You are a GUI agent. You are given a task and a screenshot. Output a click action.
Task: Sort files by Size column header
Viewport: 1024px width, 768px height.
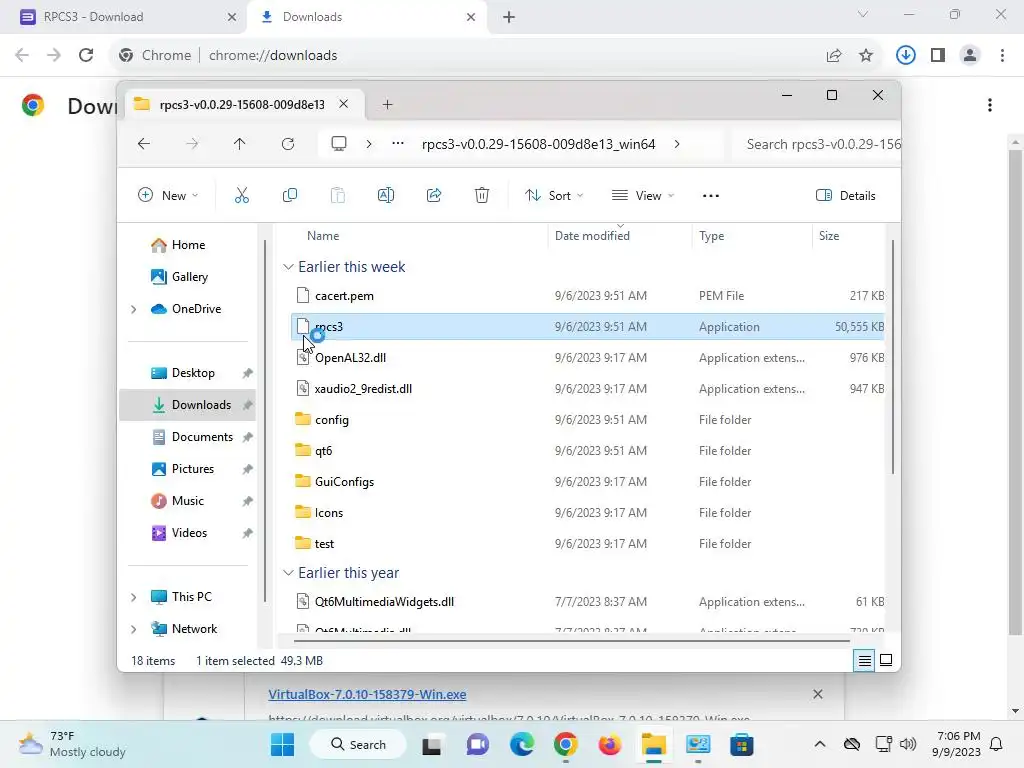click(x=829, y=236)
